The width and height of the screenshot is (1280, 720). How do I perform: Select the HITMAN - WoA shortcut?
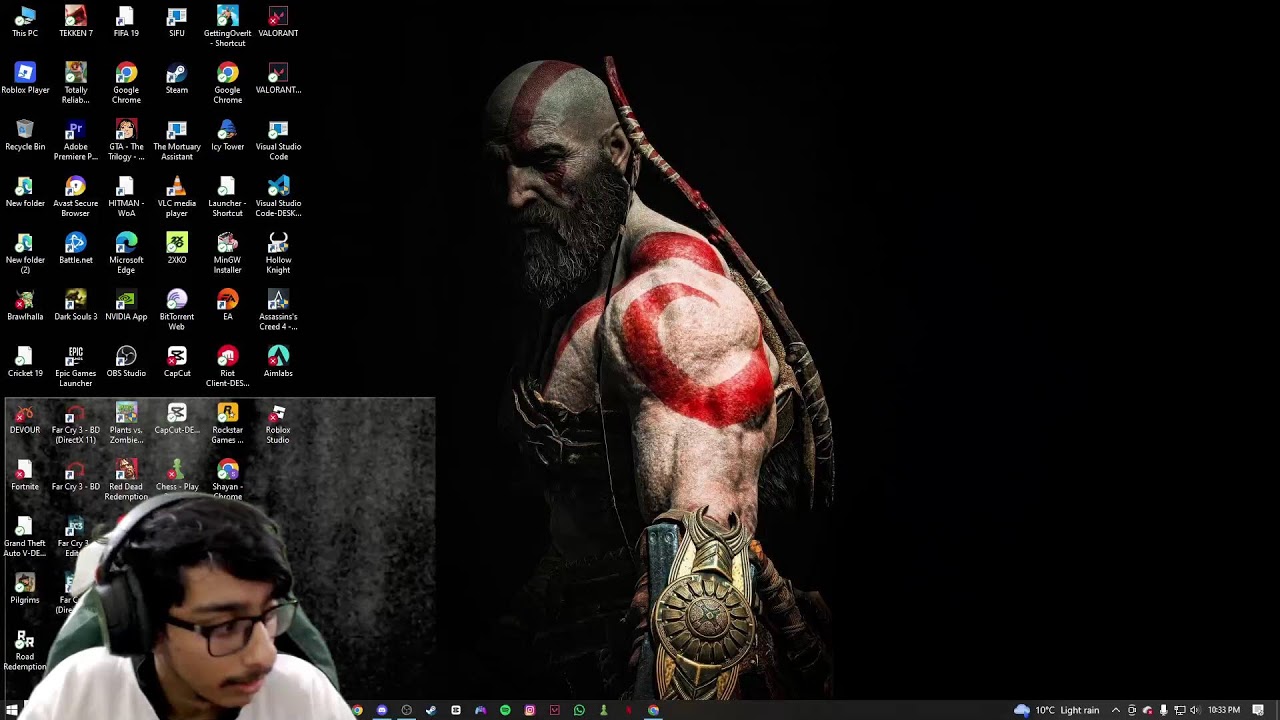(x=126, y=197)
